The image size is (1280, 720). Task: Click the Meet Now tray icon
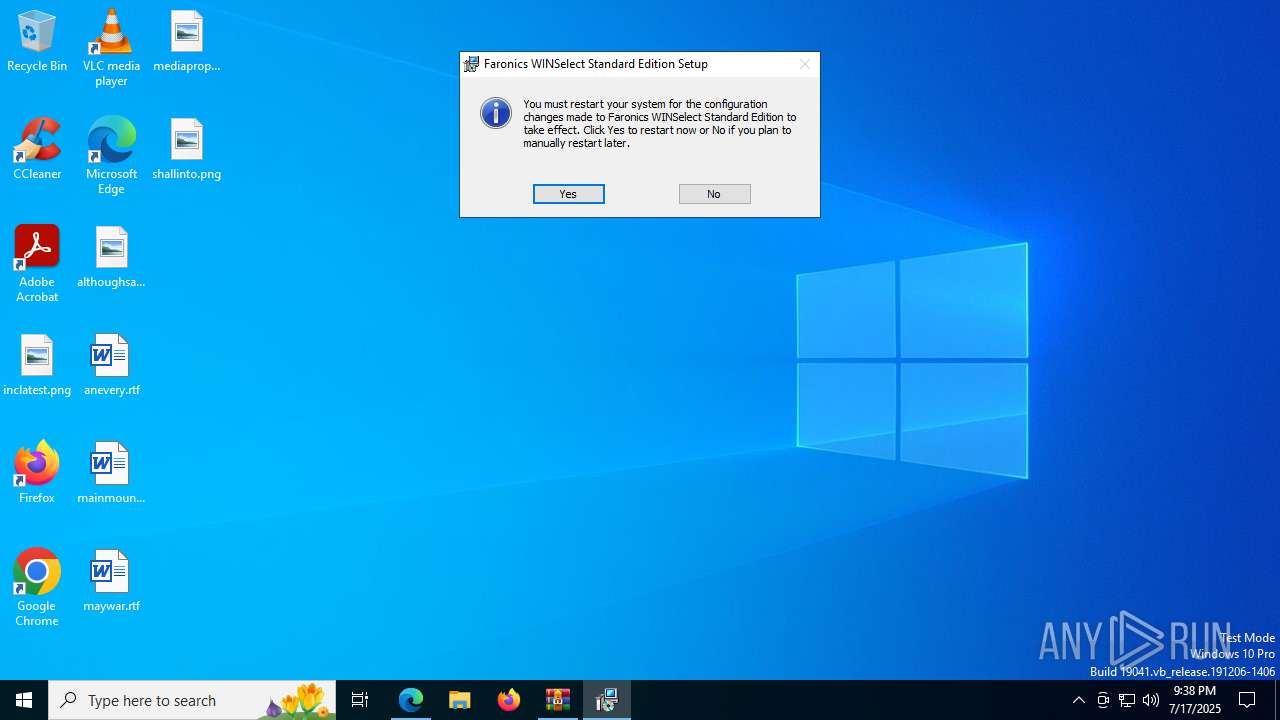tap(1103, 700)
